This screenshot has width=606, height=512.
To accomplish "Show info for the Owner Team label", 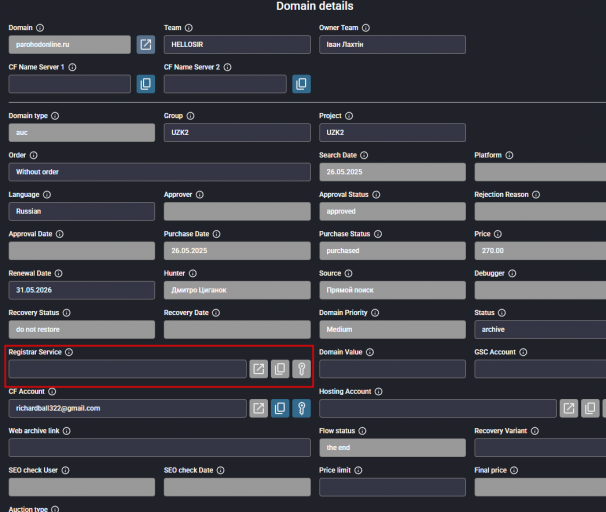I will (x=366, y=28).
